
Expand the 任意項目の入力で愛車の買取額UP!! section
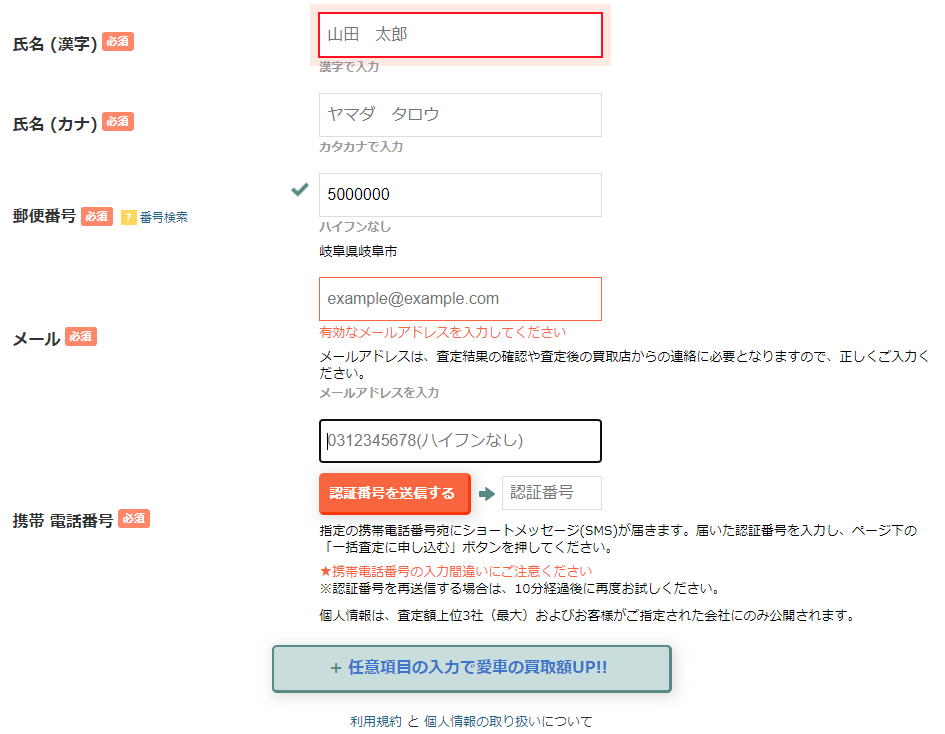(x=471, y=668)
